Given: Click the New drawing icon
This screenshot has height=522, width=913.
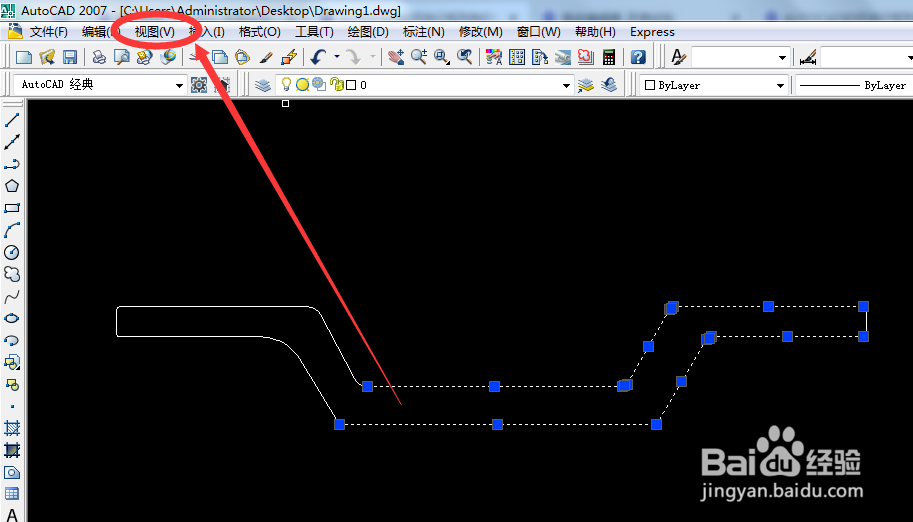Looking at the screenshot, I should pos(24,57).
